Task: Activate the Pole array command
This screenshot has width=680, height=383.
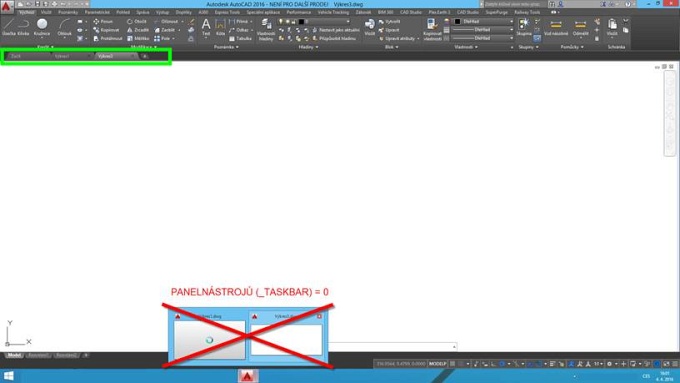Action: [162, 39]
